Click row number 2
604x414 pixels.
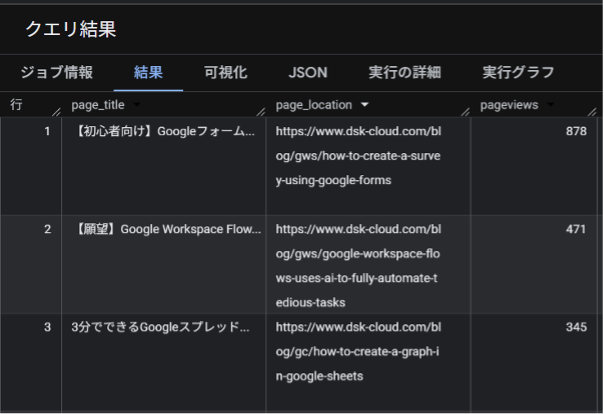pyautogui.click(x=47, y=229)
